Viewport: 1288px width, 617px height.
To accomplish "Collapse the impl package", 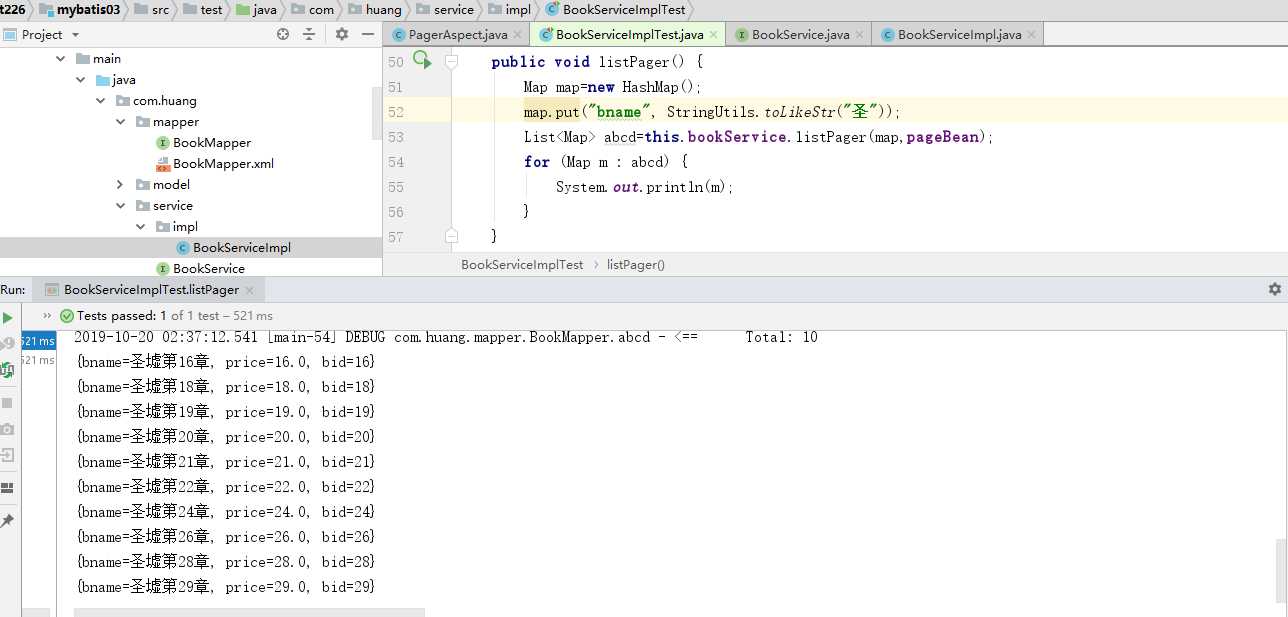I will [x=141, y=227].
